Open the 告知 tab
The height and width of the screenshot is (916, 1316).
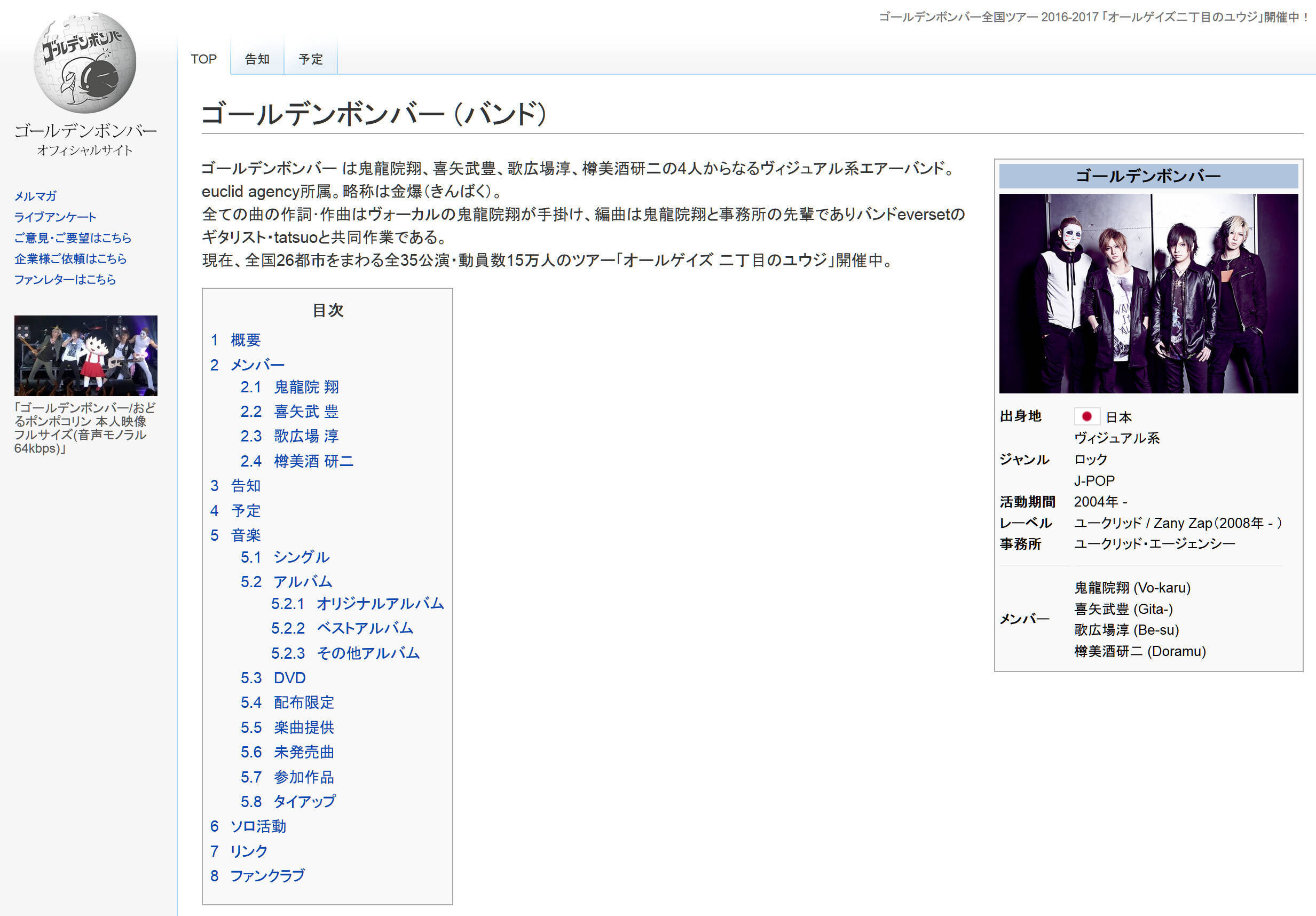257,59
